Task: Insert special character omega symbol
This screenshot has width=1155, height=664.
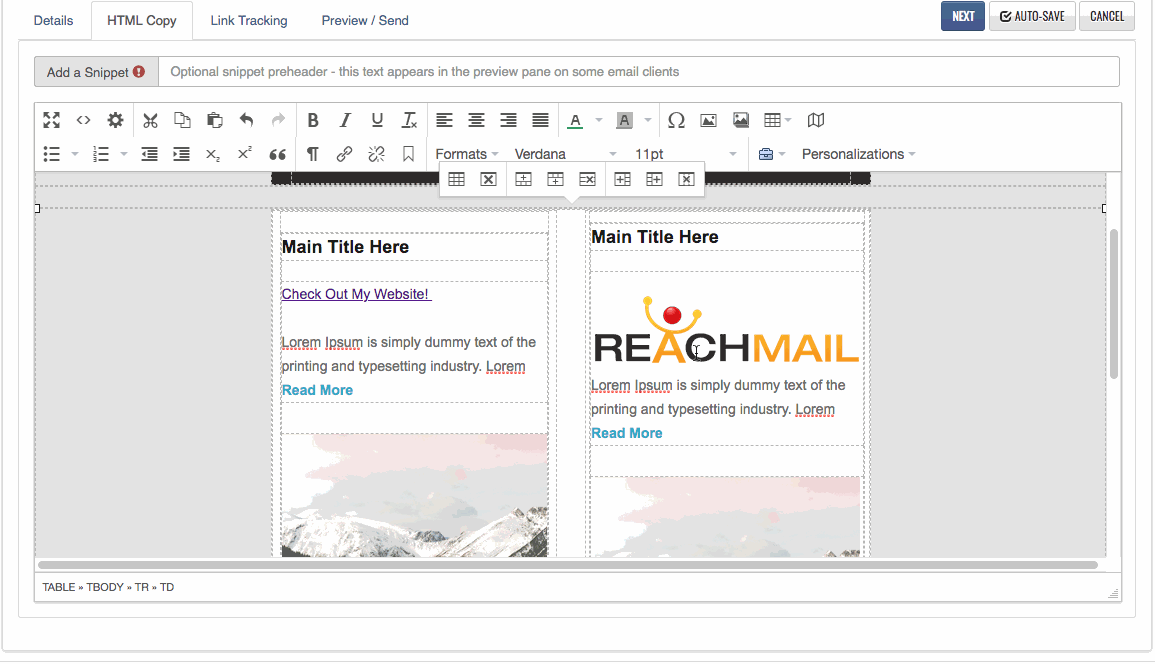Action: pyautogui.click(x=676, y=120)
